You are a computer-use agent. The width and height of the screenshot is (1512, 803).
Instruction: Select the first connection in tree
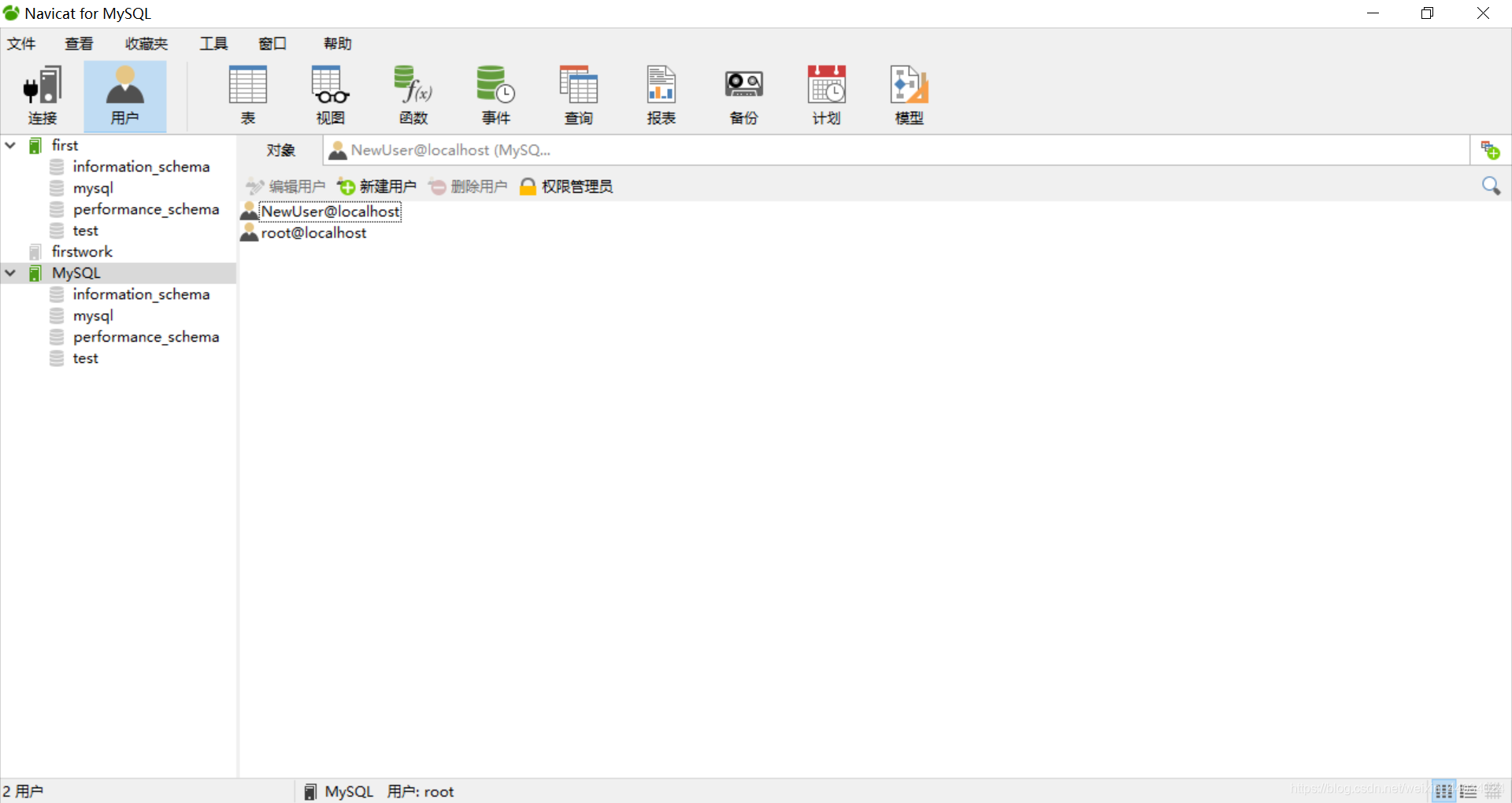65,146
